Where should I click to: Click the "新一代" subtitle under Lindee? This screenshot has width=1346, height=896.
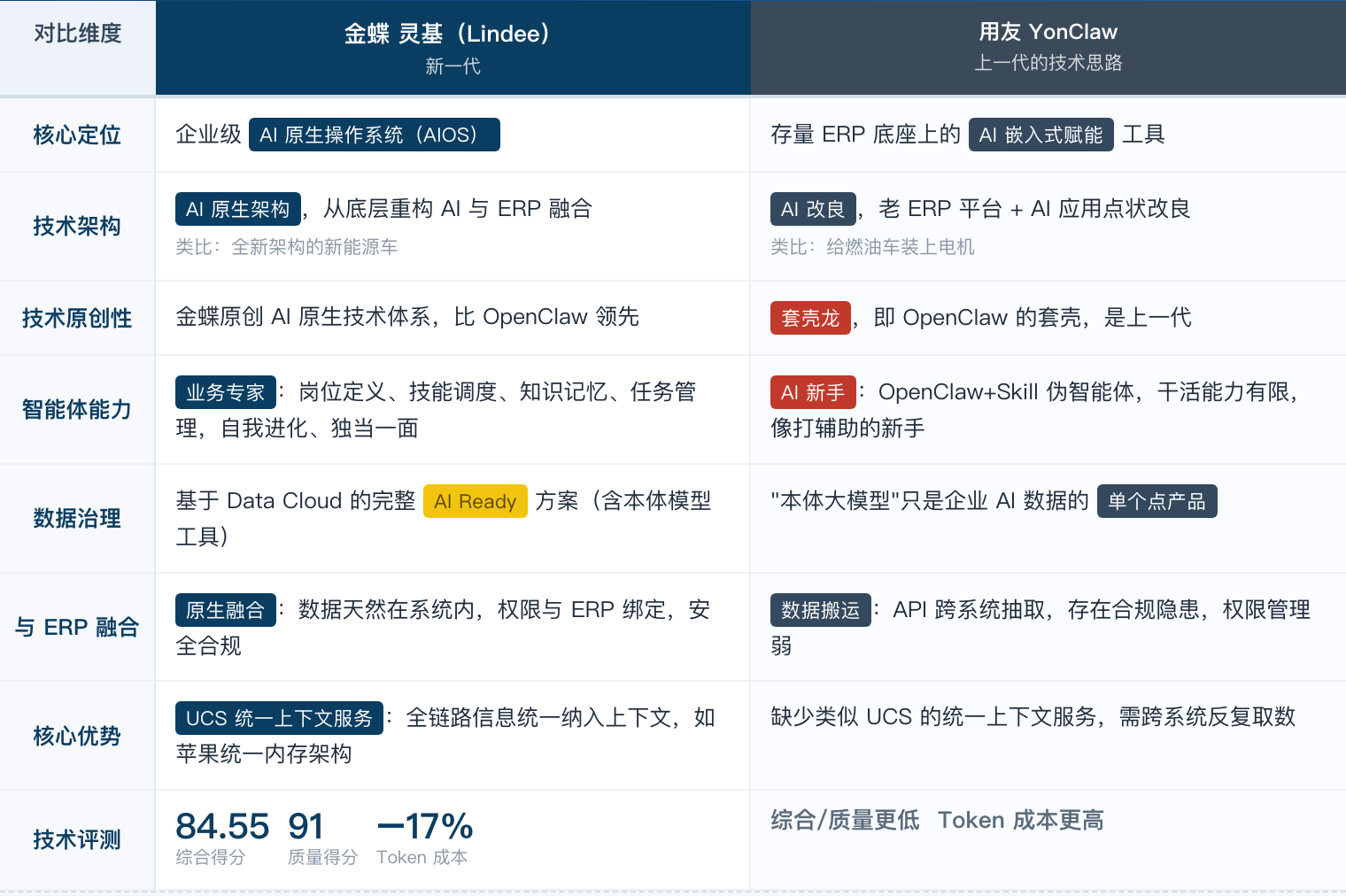[x=453, y=66]
